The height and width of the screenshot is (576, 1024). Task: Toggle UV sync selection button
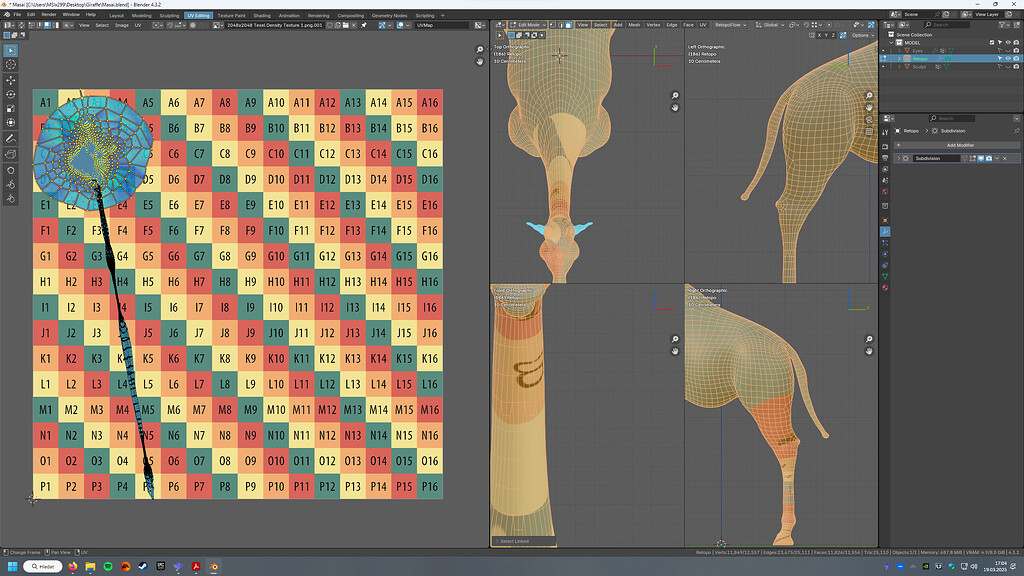(22, 25)
